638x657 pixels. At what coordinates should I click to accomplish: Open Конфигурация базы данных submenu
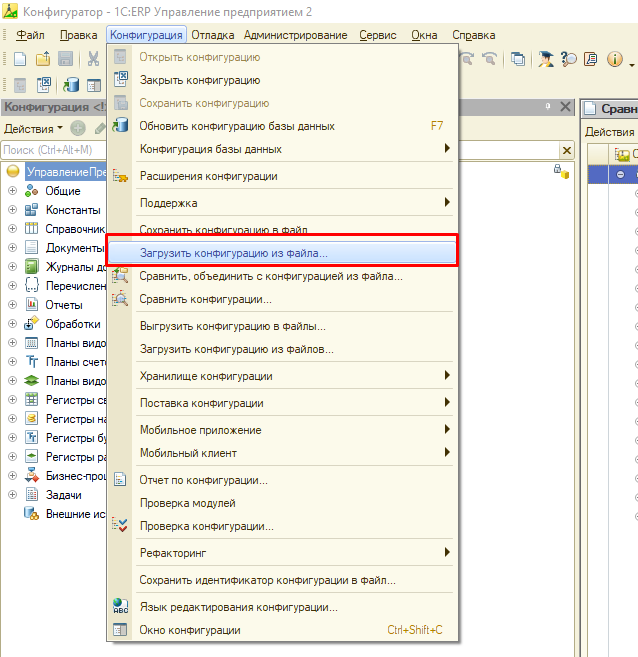pos(282,149)
